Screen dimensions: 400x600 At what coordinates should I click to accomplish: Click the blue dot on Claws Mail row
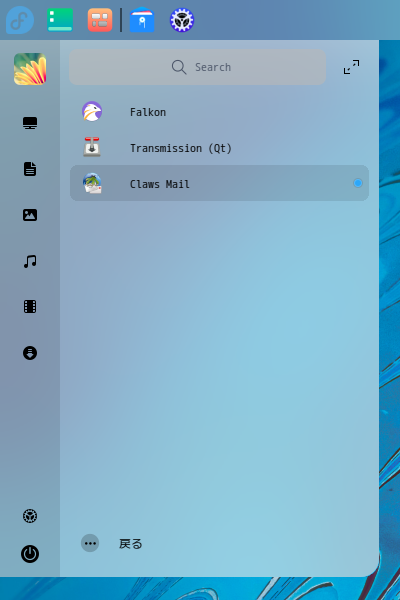pyautogui.click(x=358, y=183)
